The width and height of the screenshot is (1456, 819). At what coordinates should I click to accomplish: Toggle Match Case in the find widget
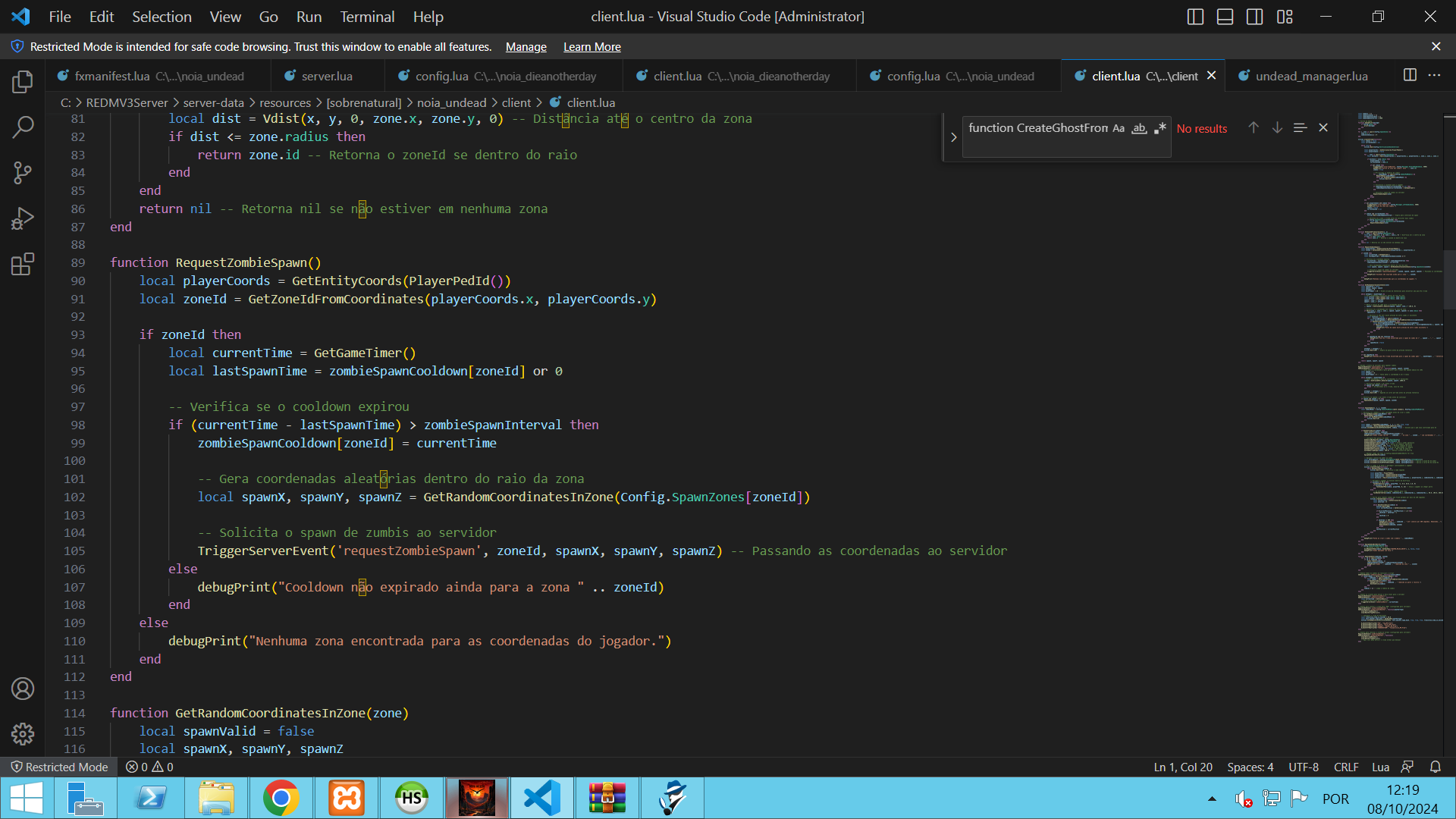pos(1119,128)
